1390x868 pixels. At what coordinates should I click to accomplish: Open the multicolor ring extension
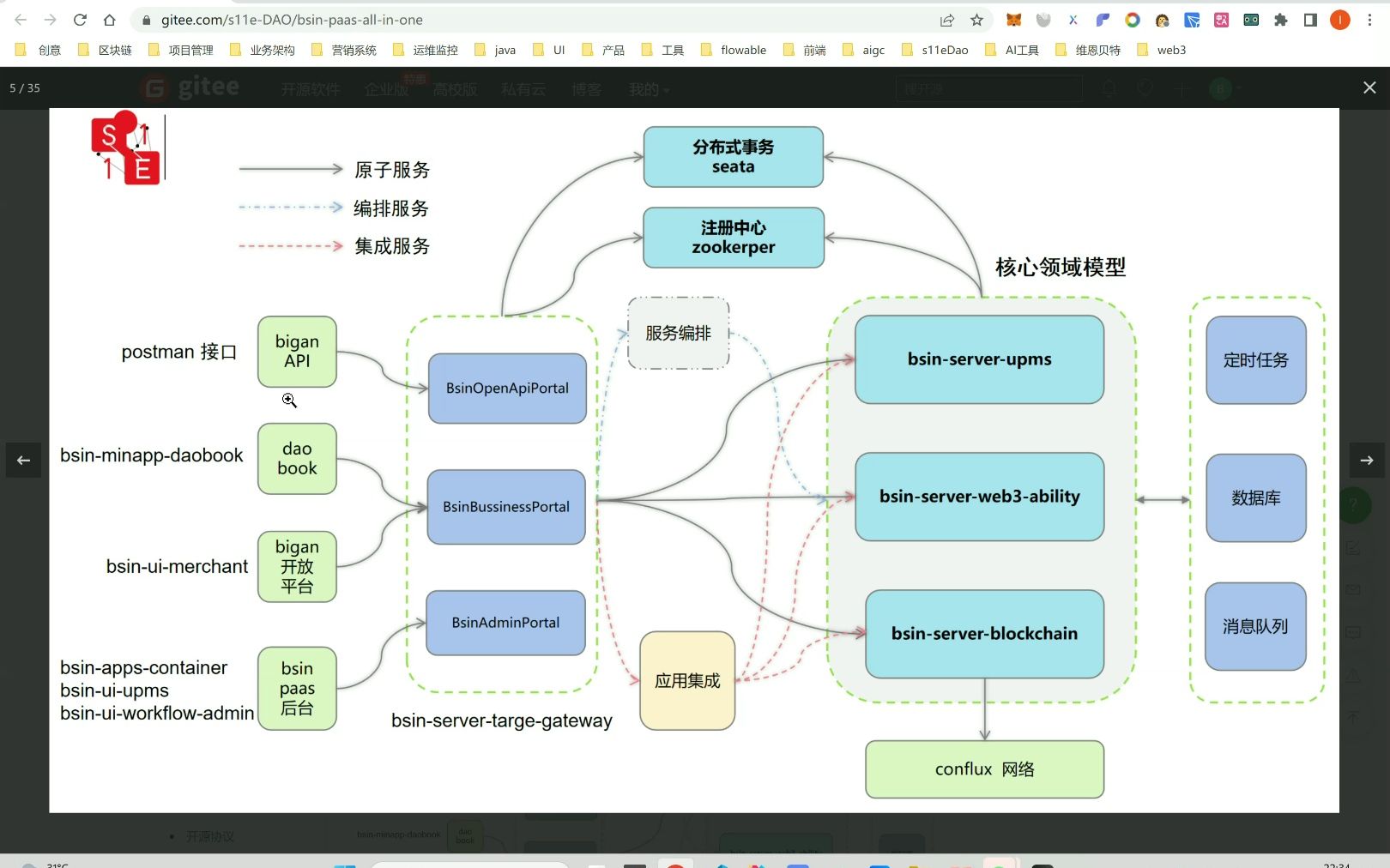click(x=1133, y=20)
